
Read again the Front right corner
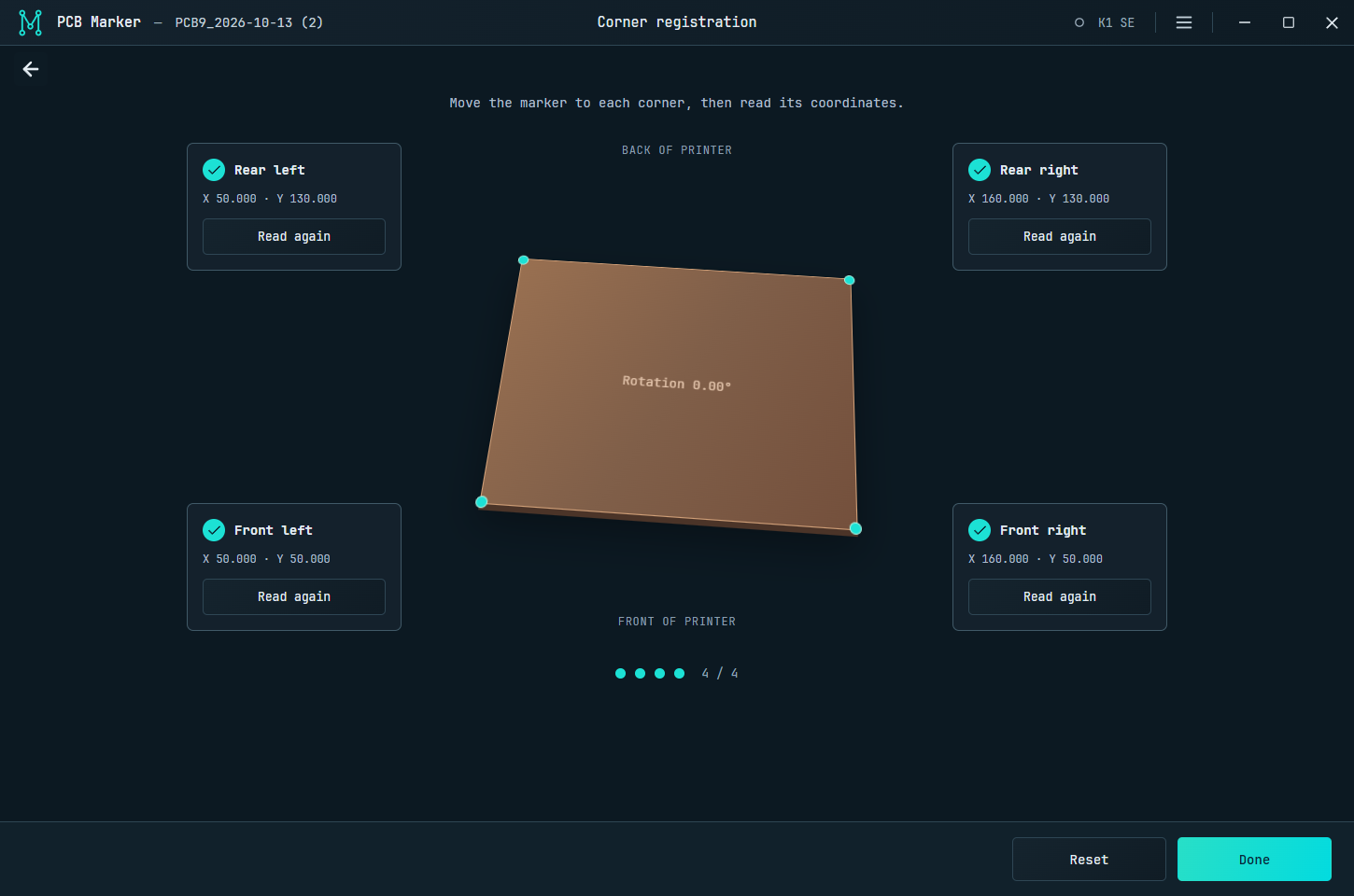click(1060, 596)
